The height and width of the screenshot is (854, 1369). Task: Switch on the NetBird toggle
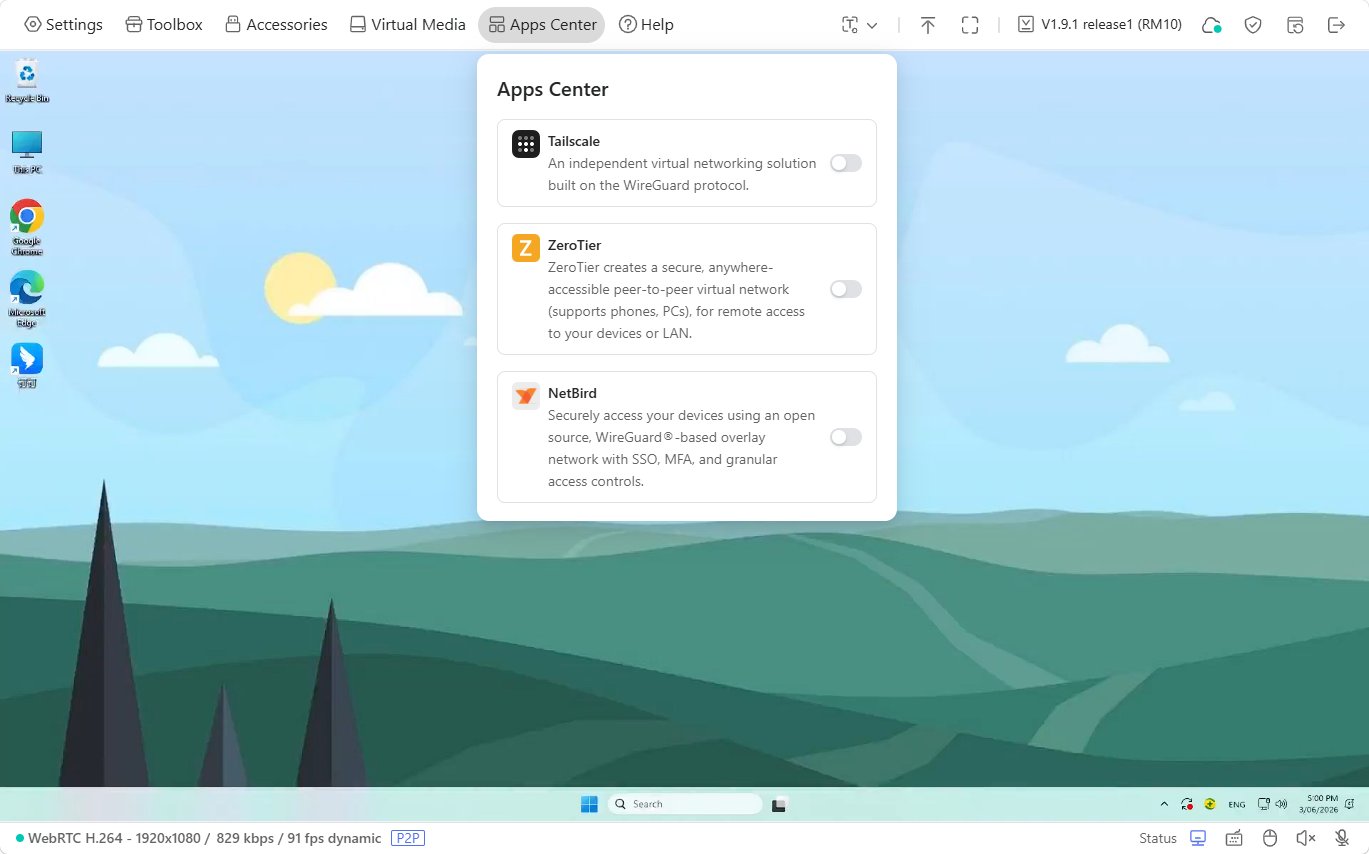[846, 437]
